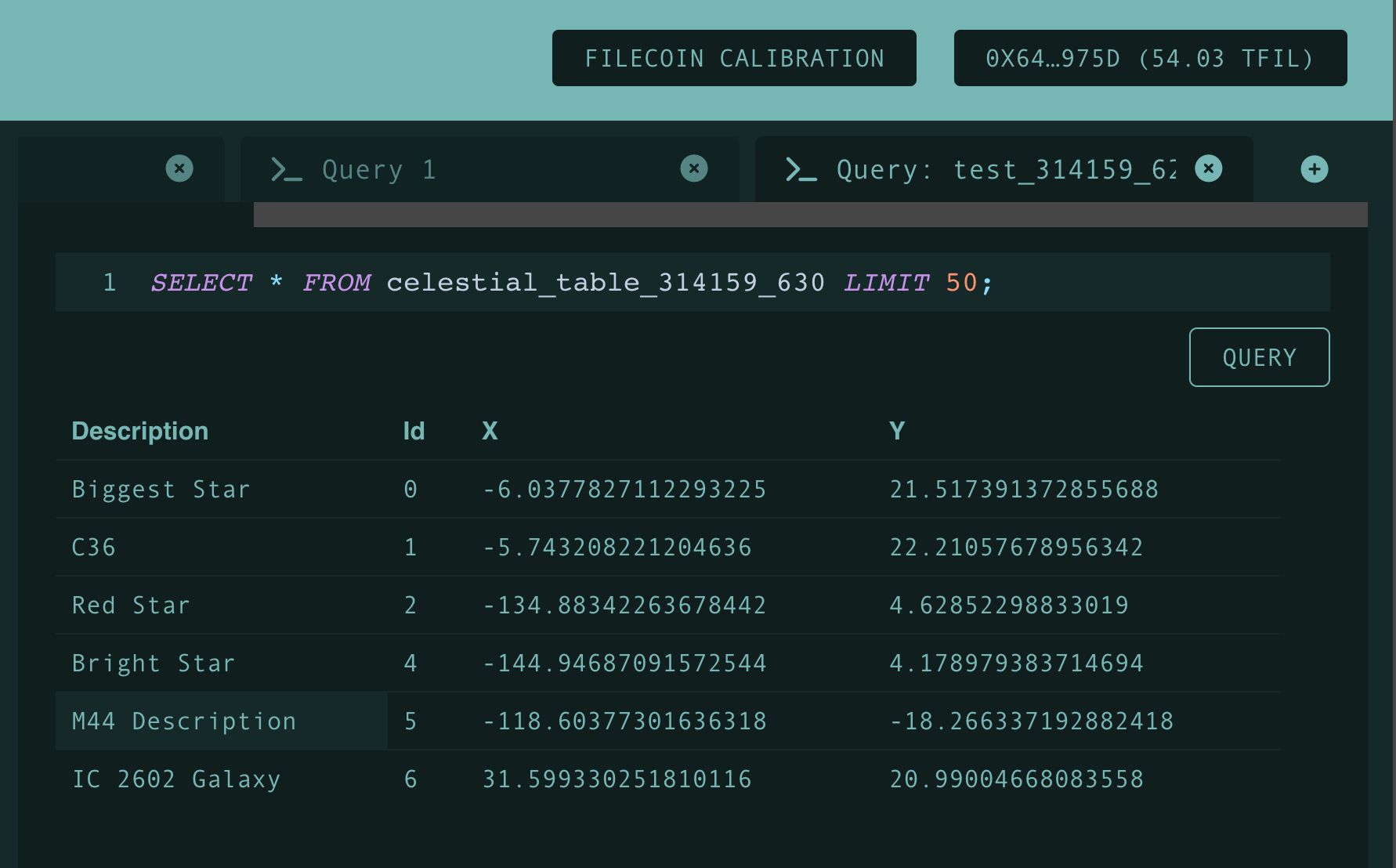Select the IC 2602 Galaxy cell
This screenshot has width=1396, height=868.
(x=222, y=779)
